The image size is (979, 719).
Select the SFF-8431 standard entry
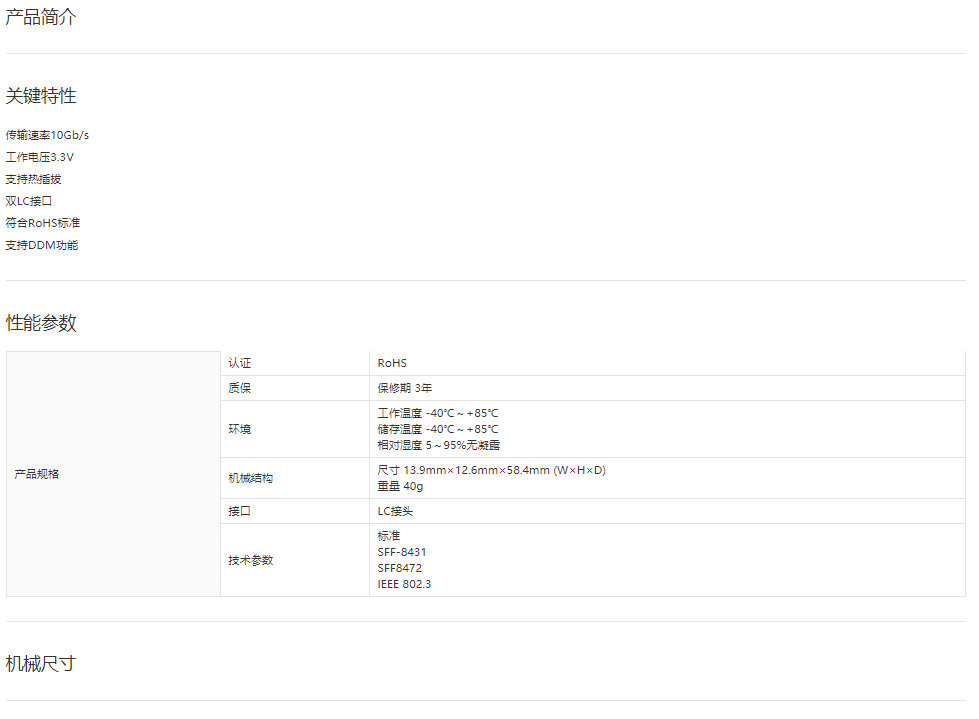click(x=402, y=552)
